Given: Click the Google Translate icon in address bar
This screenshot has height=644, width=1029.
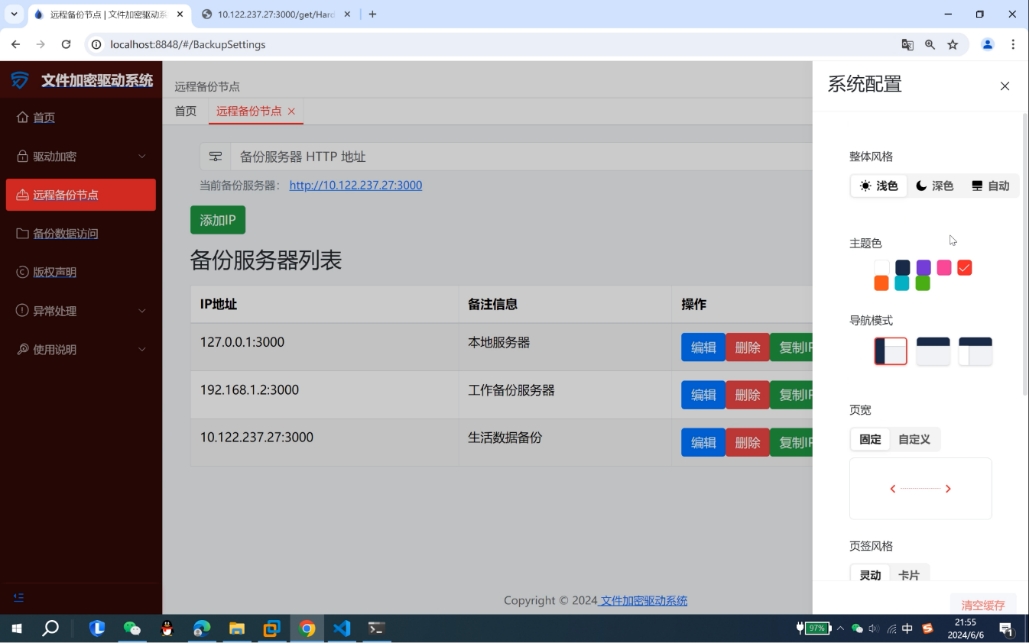Looking at the screenshot, I should (x=907, y=44).
